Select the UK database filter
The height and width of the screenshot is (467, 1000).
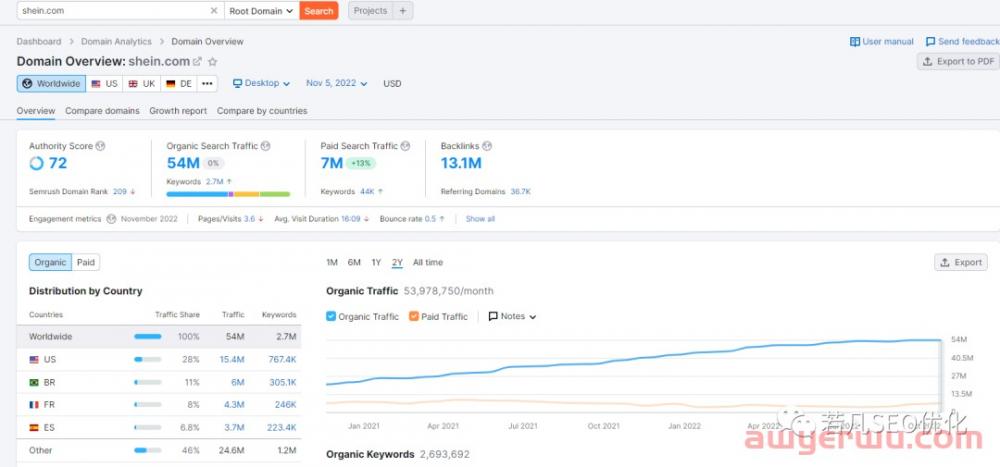coord(142,84)
